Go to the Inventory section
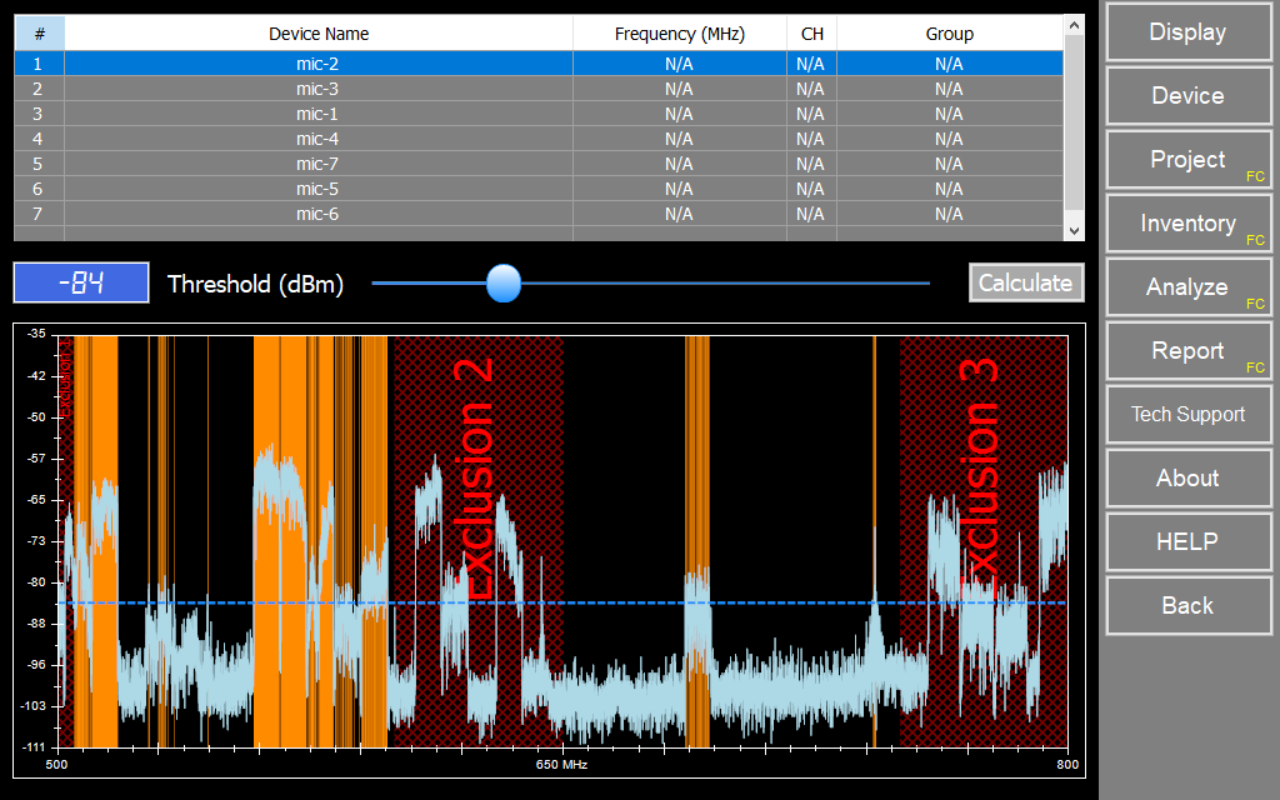The width and height of the screenshot is (1280, 800). click(x=1188, y=224)
